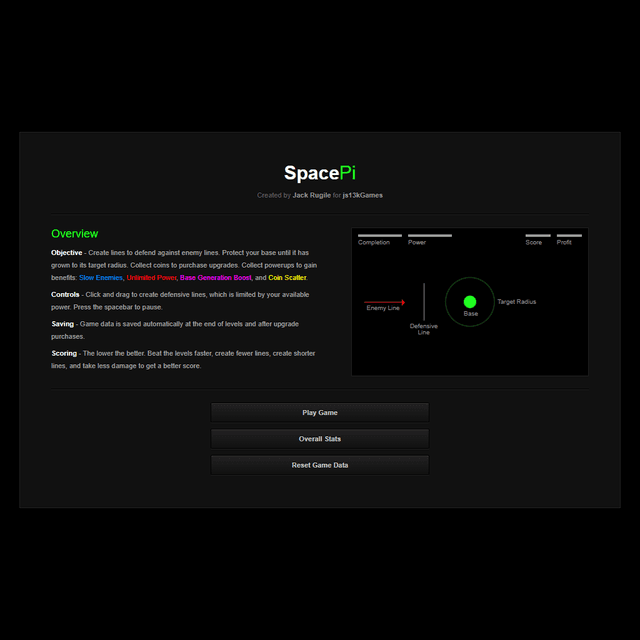Click the Target Radius label
This screenshot has height=640, width=640.
click(516, 301)
